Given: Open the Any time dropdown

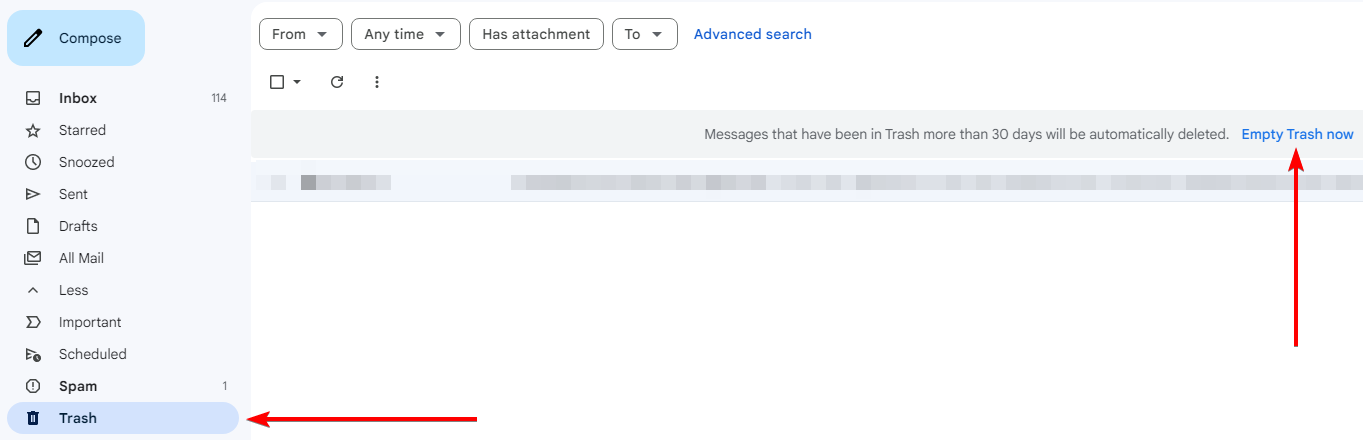Looking at the screenshot, I should tap(406, 34).
